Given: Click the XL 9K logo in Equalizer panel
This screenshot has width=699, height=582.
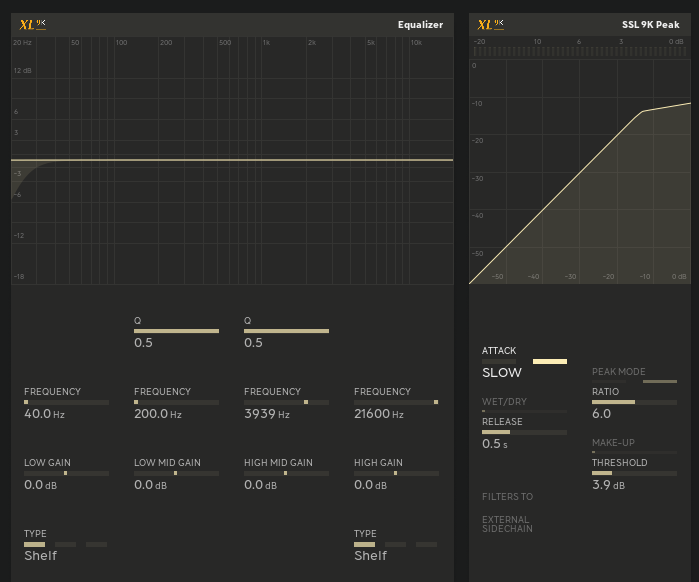Looking at the screenshot, I should pyautogui.click(x=33, y=25).
